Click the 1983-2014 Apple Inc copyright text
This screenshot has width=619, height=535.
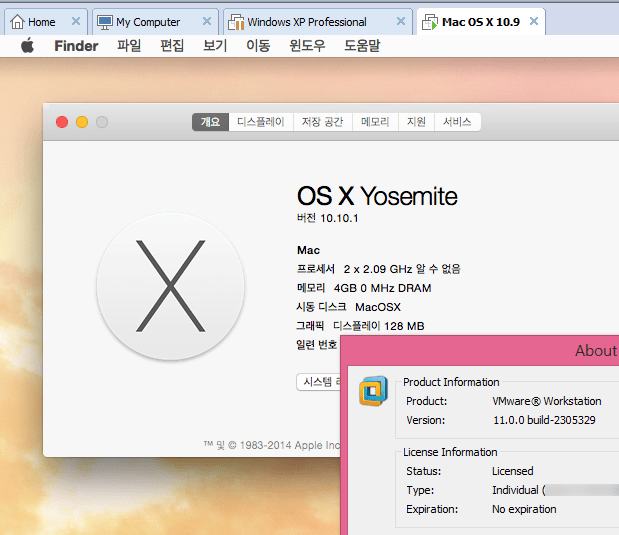272,445
